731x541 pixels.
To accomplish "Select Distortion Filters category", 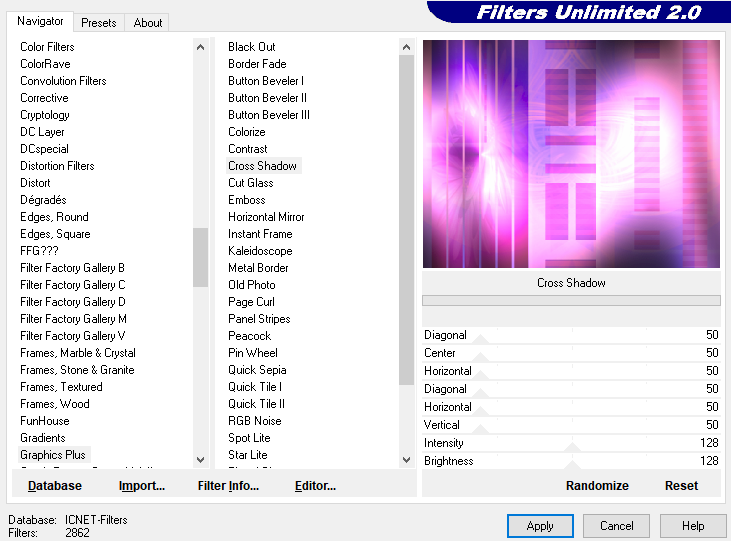I will click(x=57, y=166).
